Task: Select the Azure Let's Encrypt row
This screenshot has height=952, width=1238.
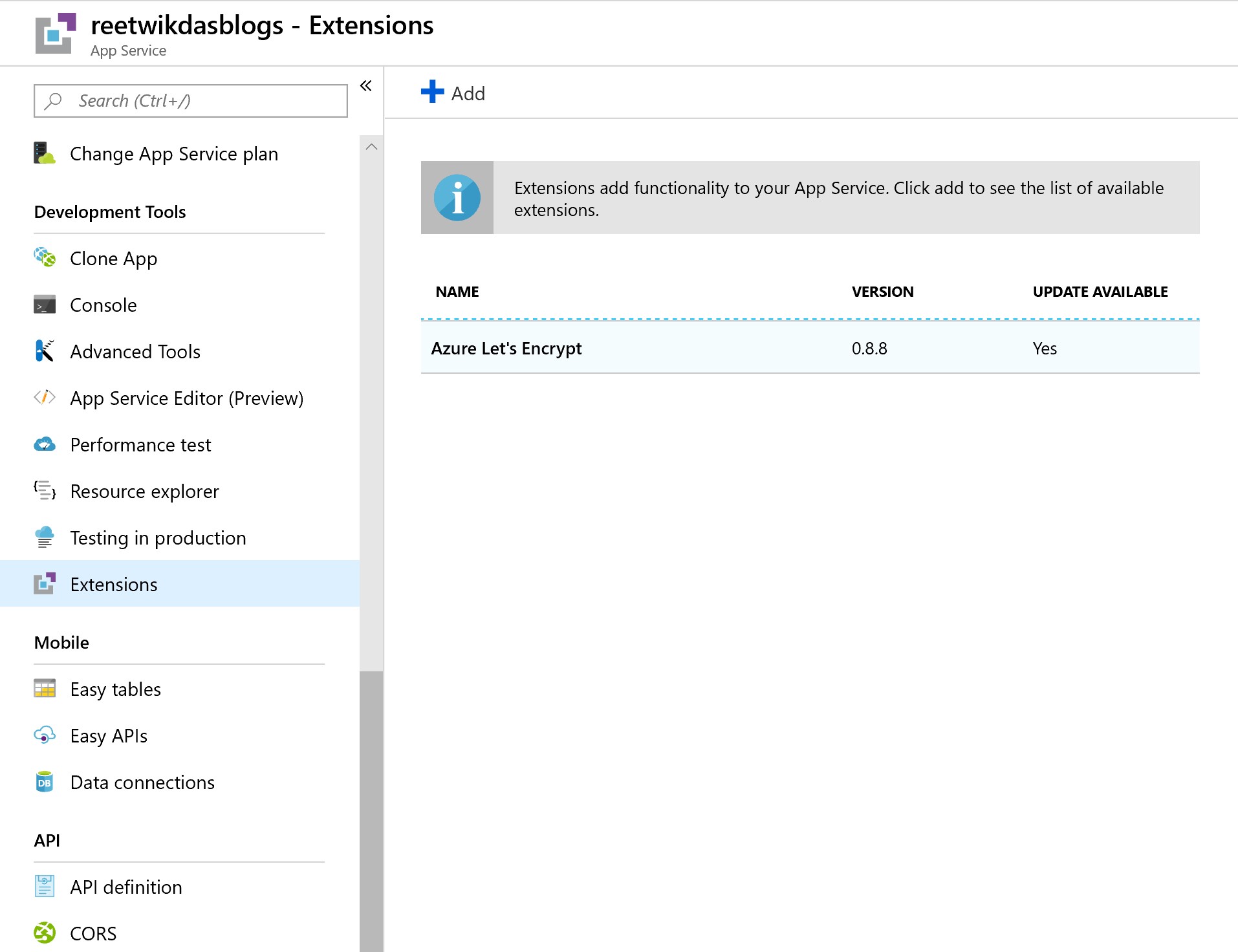Action: point(810,348)
